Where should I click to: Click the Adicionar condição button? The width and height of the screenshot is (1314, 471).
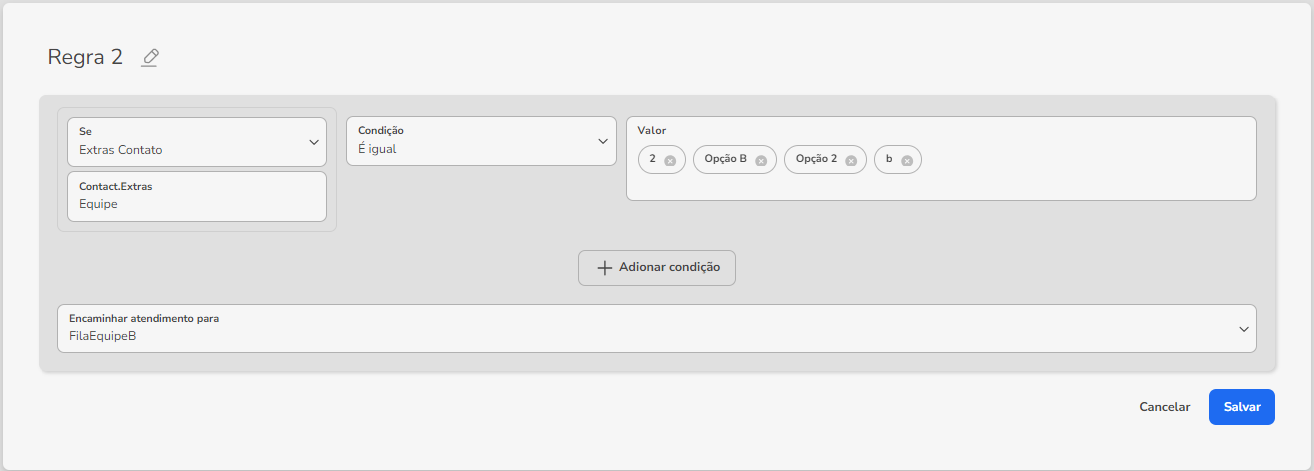[x=657, y=268]
